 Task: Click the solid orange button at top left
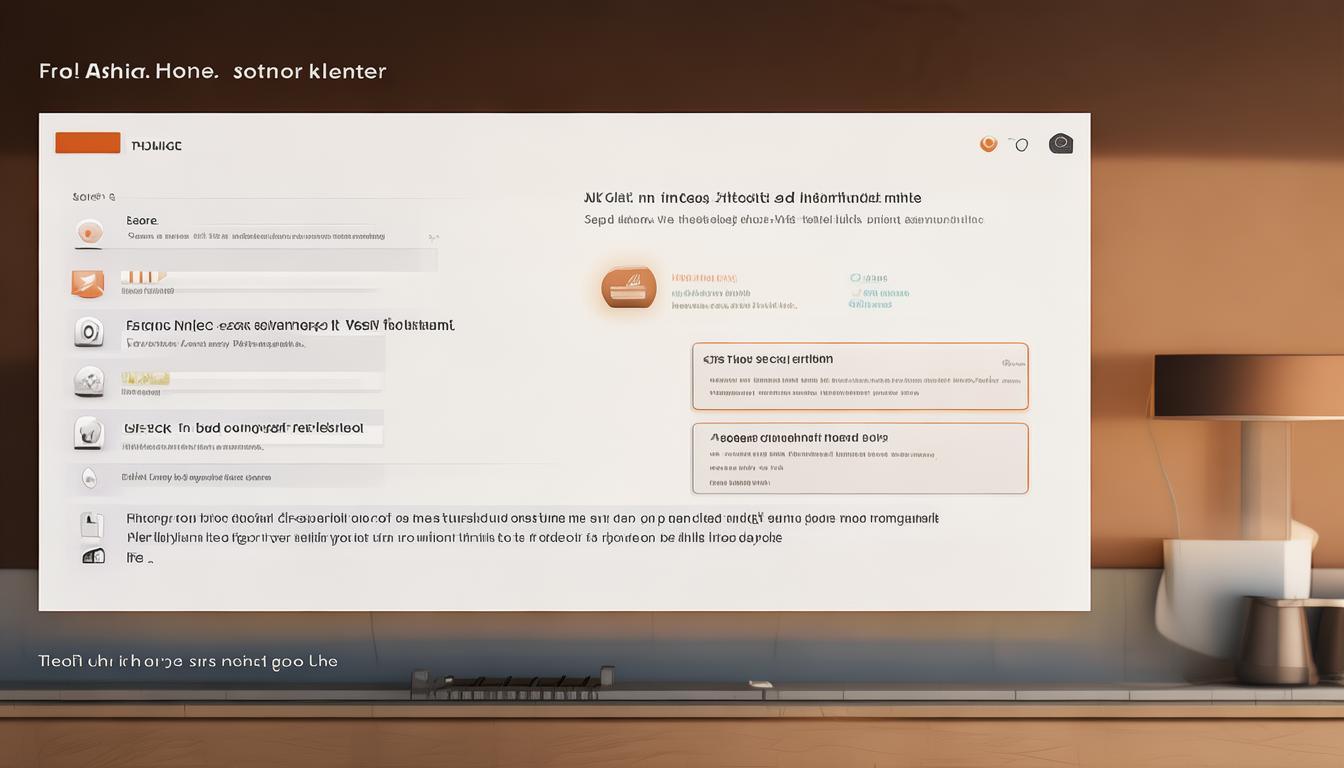(x=88, y=143)
